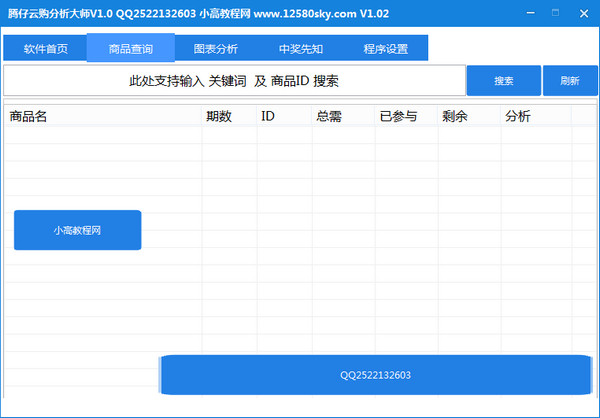Select the 商品查询 tab
The image size is (600, 418).
click(130, 48)
